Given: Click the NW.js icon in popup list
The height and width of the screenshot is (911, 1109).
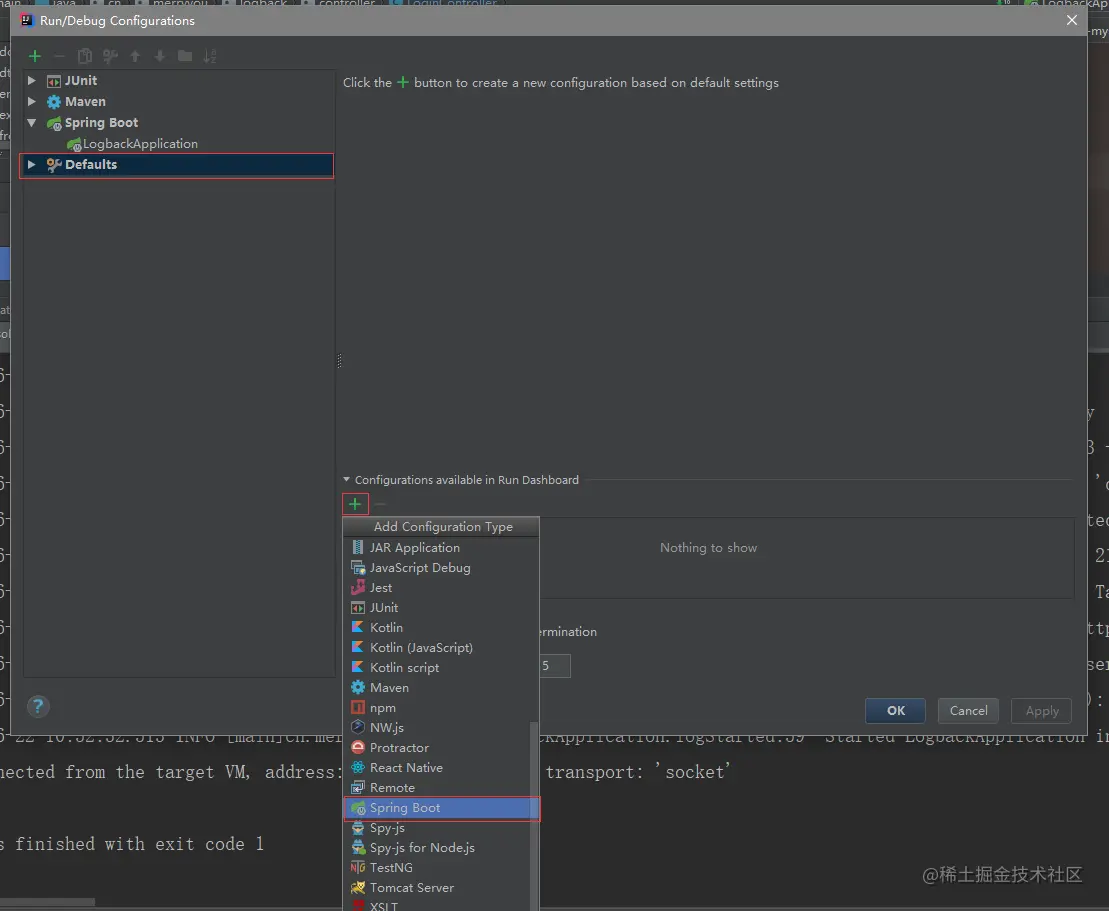Looking at the screenshot, I should tap(358, 727).
